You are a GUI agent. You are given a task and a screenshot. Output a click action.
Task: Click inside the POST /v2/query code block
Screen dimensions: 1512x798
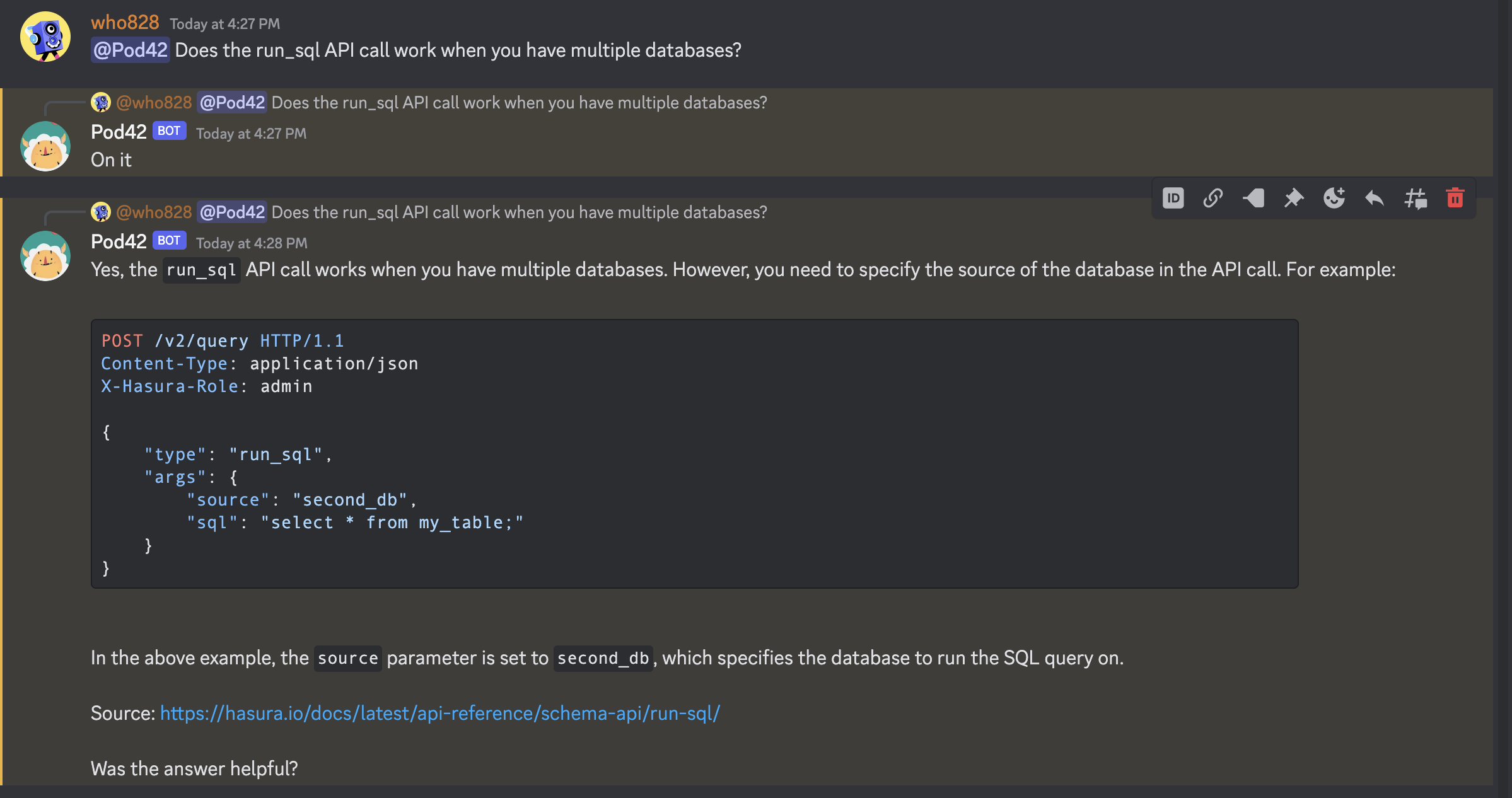tap(694, 454)
